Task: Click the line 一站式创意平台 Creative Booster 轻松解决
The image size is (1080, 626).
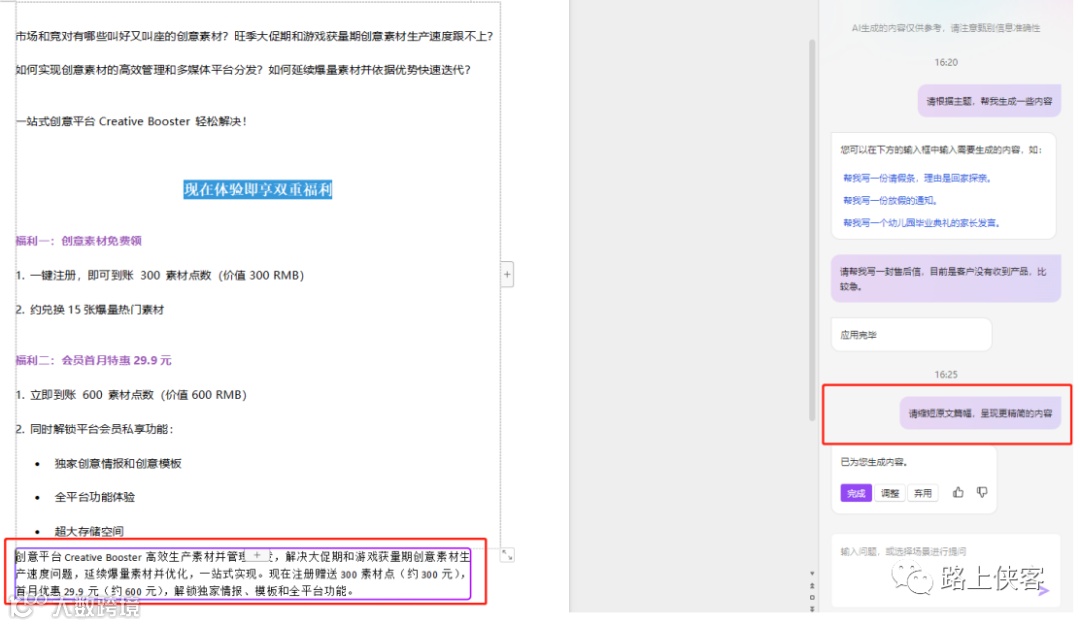Action: [131, 121]
